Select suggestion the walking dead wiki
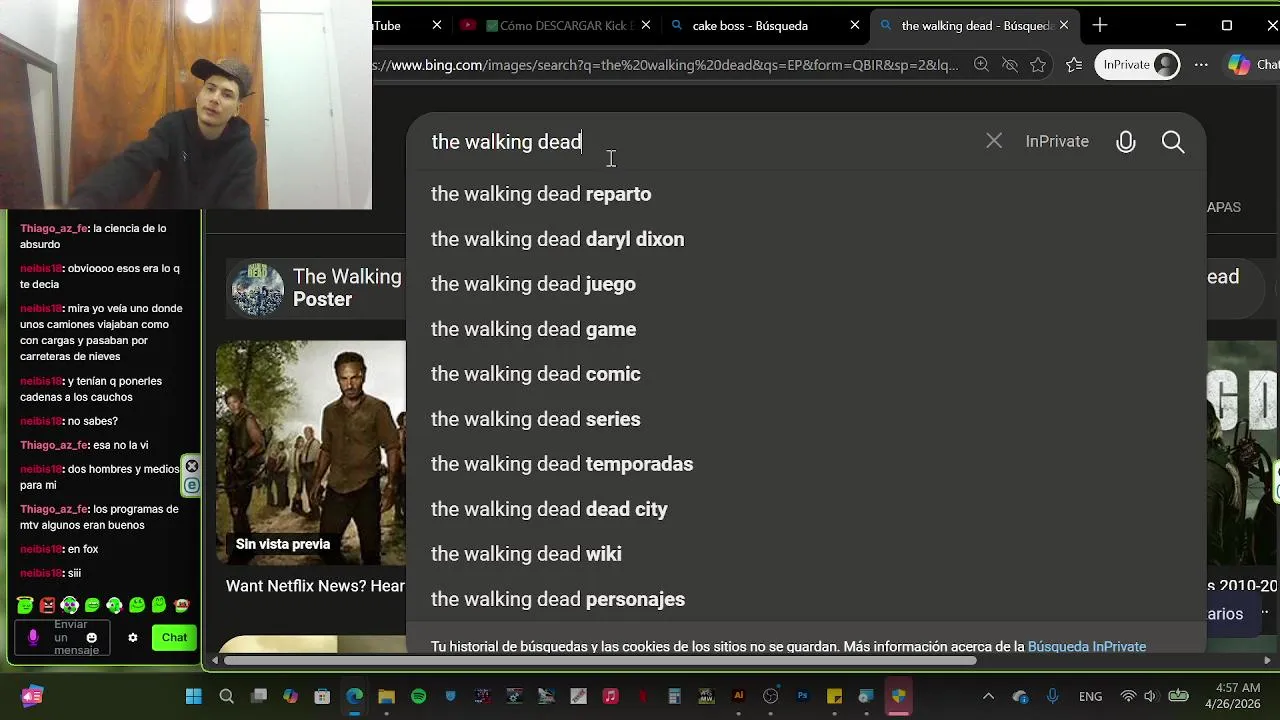This screenshot has width=1280, height=720. pos(806,554)
